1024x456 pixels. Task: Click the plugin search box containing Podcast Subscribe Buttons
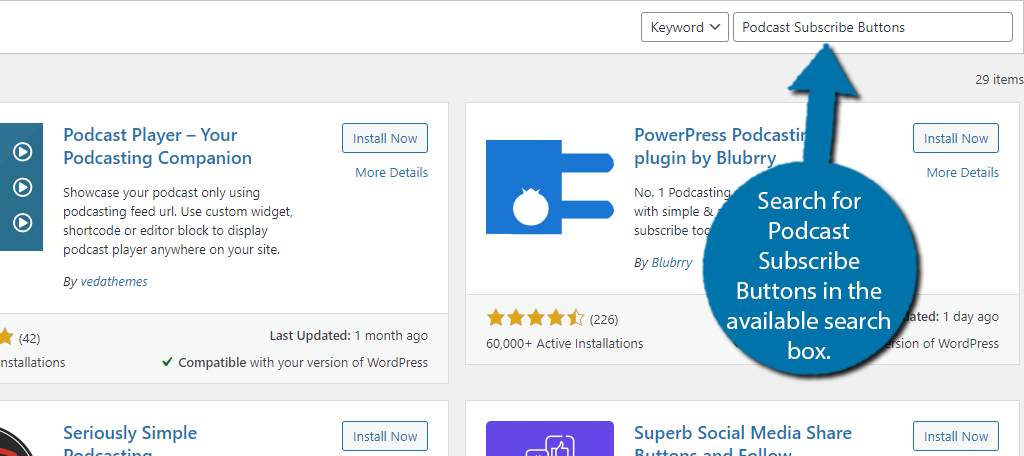[x=872, y=27]
